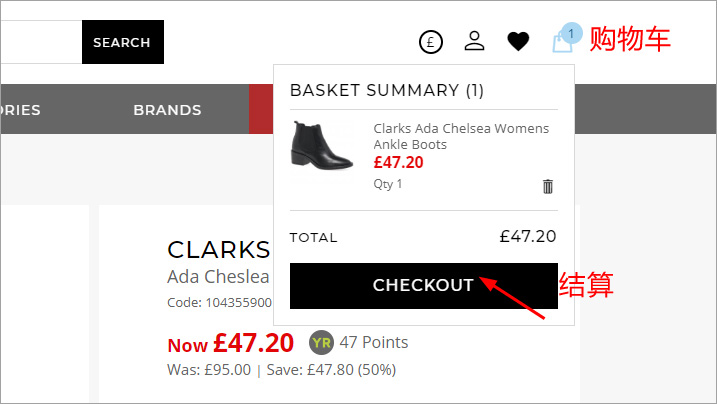Click the CLARKS brand heading
717x404 pixels.
[x=218, y=250]
